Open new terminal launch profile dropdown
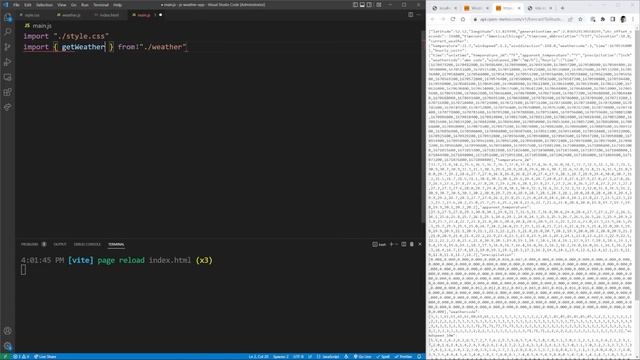This screenshot has width=640, height=360. [x=396, y=244]
